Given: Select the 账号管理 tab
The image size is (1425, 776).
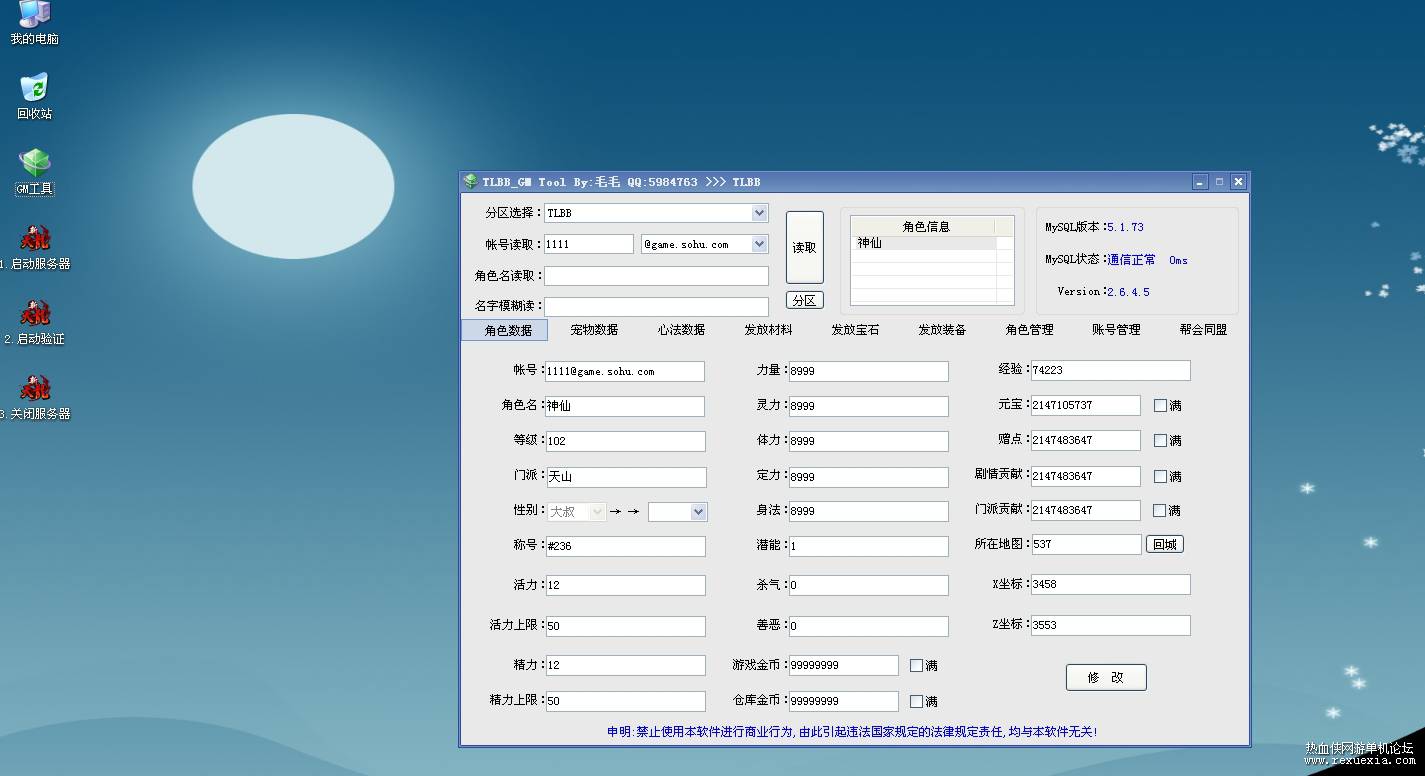Looking at the screenshot, I should 1116,330.
